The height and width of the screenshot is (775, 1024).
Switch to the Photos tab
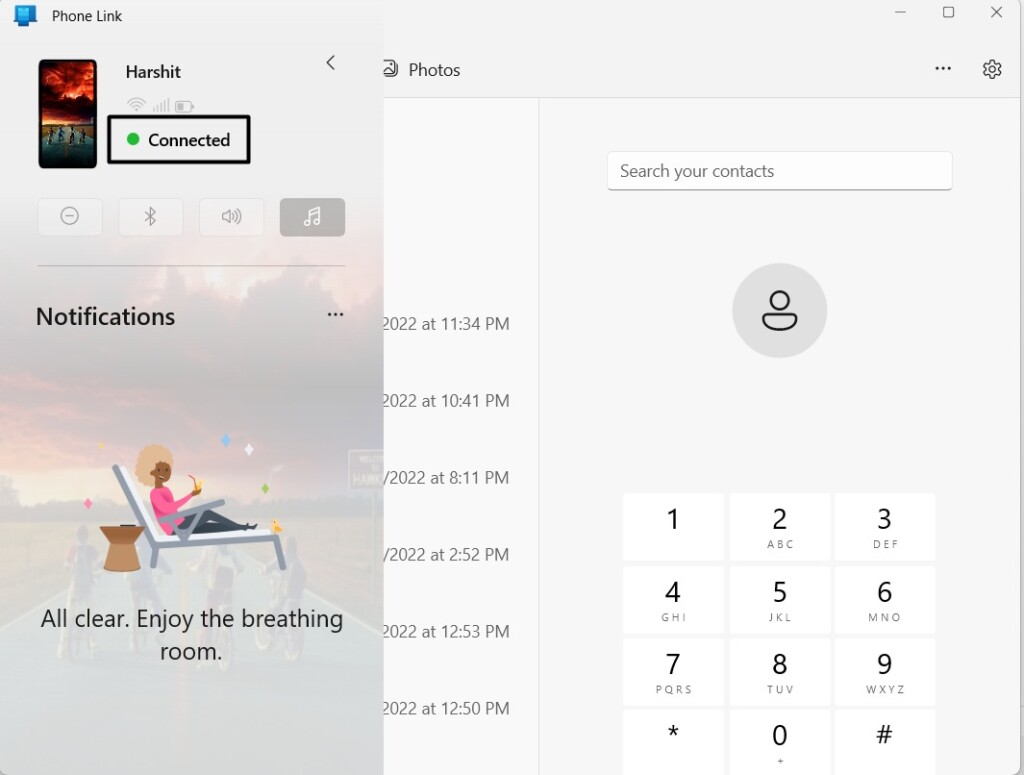pyautogui.click(x=422, y=70)
